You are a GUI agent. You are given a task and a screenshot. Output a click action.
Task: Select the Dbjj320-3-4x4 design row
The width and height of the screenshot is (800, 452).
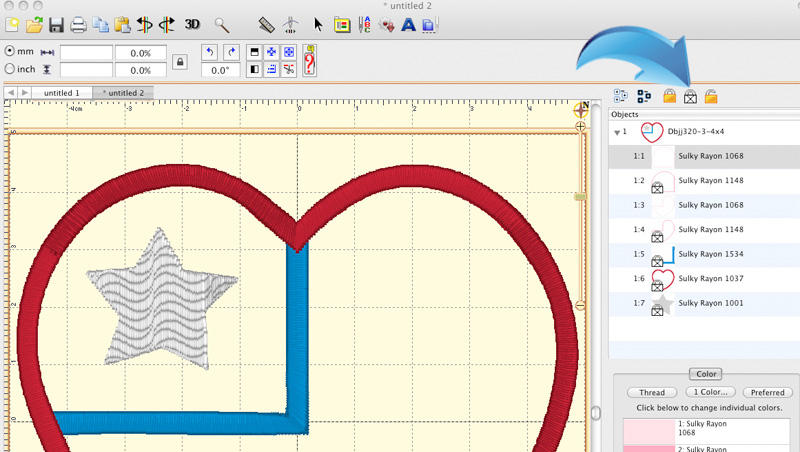704,132
